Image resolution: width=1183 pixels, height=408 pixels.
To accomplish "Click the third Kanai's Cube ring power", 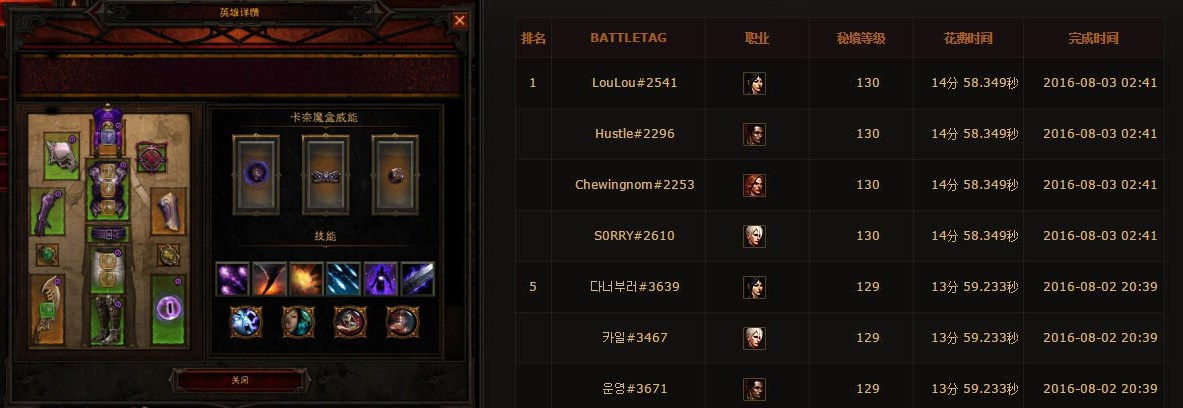I will pyautogui.click(x=395, y=175).
